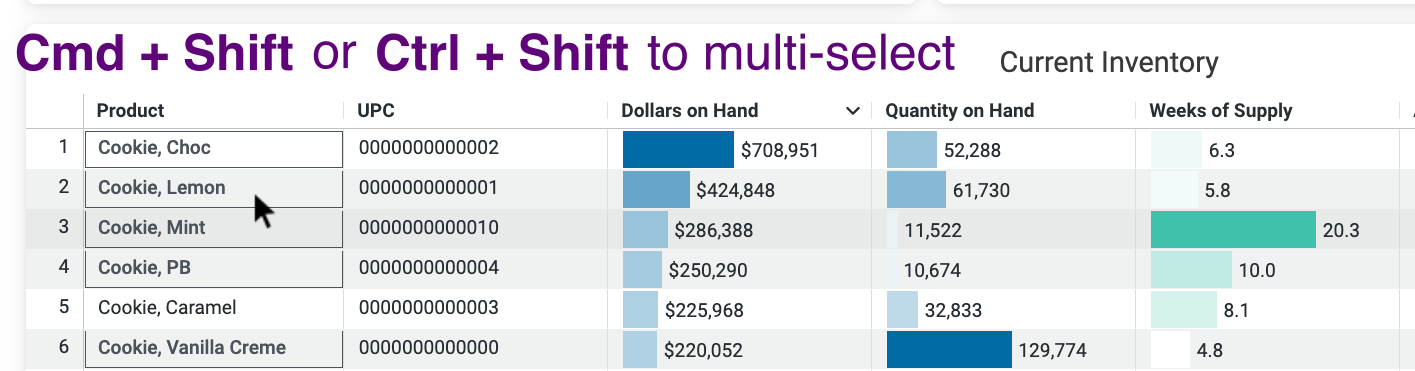Select UPC 0000000000010 cell

pyautogui.click(x=429, y=228)
